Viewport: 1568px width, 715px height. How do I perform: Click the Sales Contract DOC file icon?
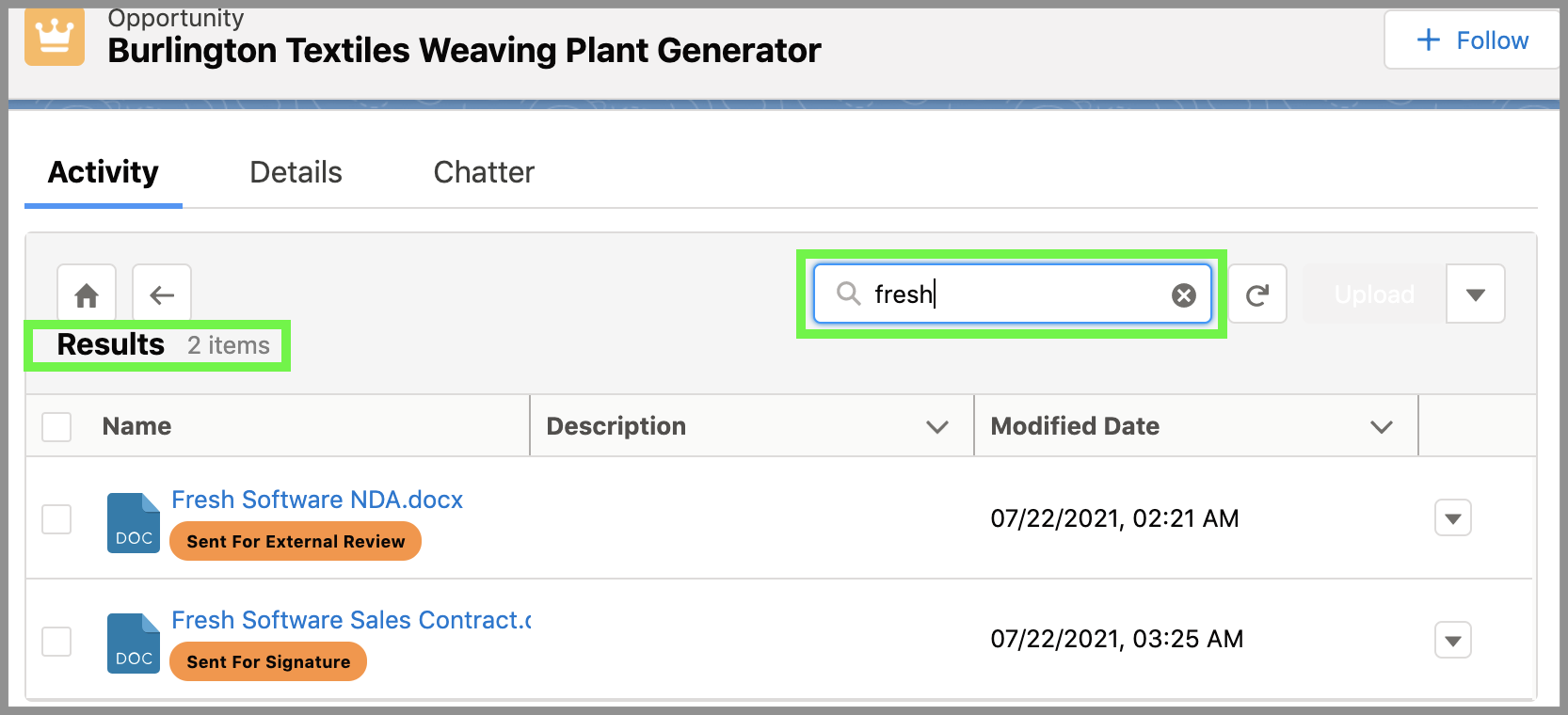(x=133, y=643)
